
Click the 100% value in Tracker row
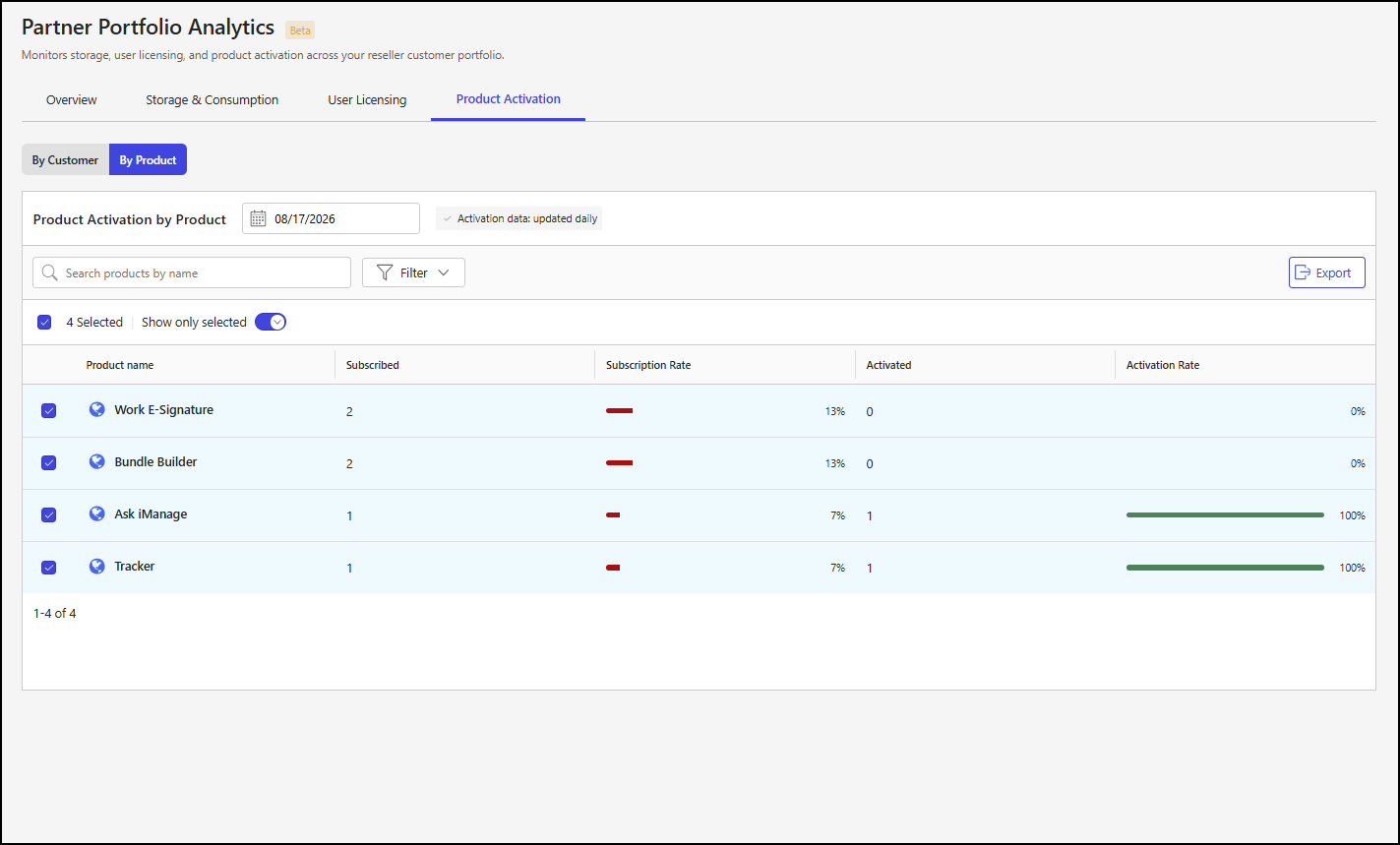coord(1352,568)
